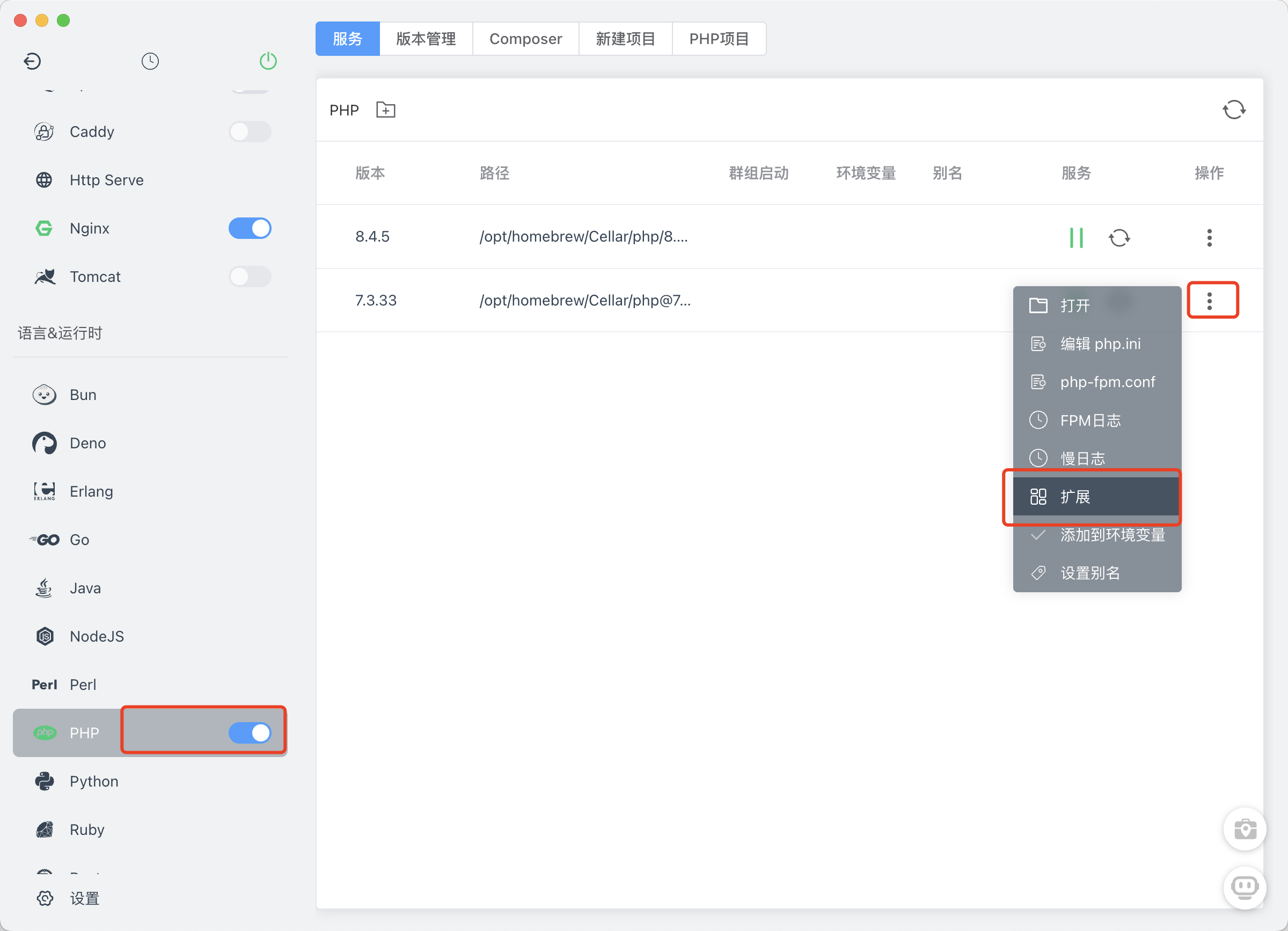This screenshot has height=931, width=1288.
Task: Choose 编辑 php.ini from context menu
Action: (x=1100, y=344)
